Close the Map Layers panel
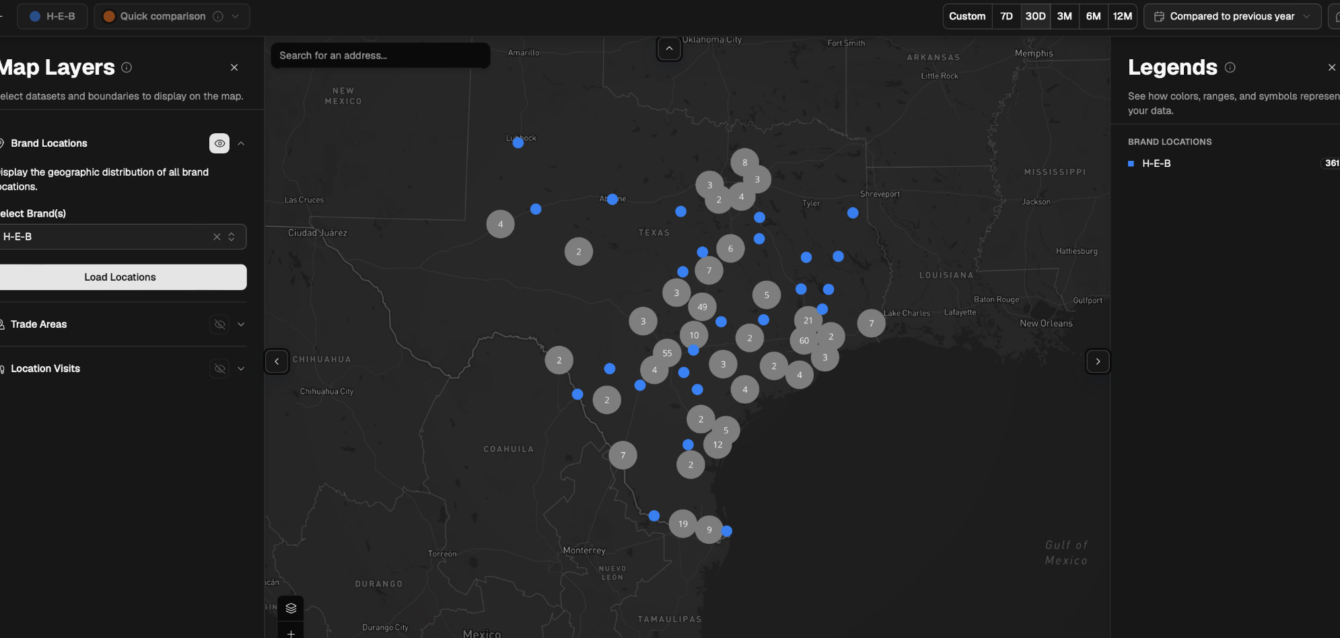Viewport: 1340px width, 638px height. coord(234,68)
